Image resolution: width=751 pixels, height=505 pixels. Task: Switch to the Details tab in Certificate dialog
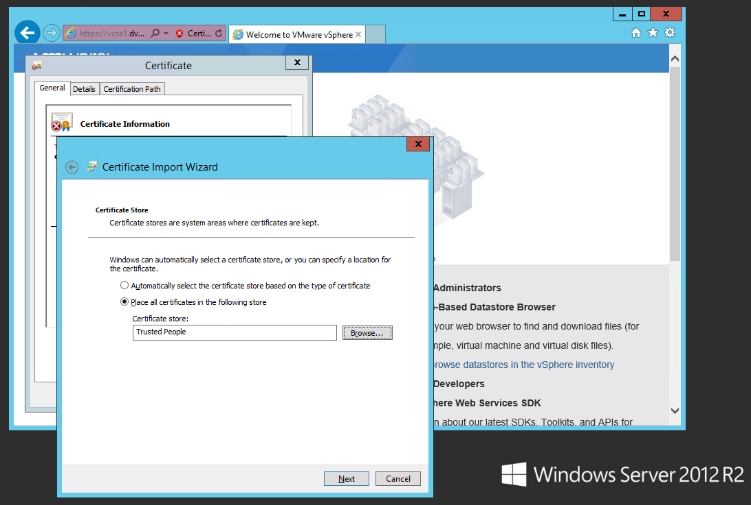pyautogui.click(x=84, y=89)
